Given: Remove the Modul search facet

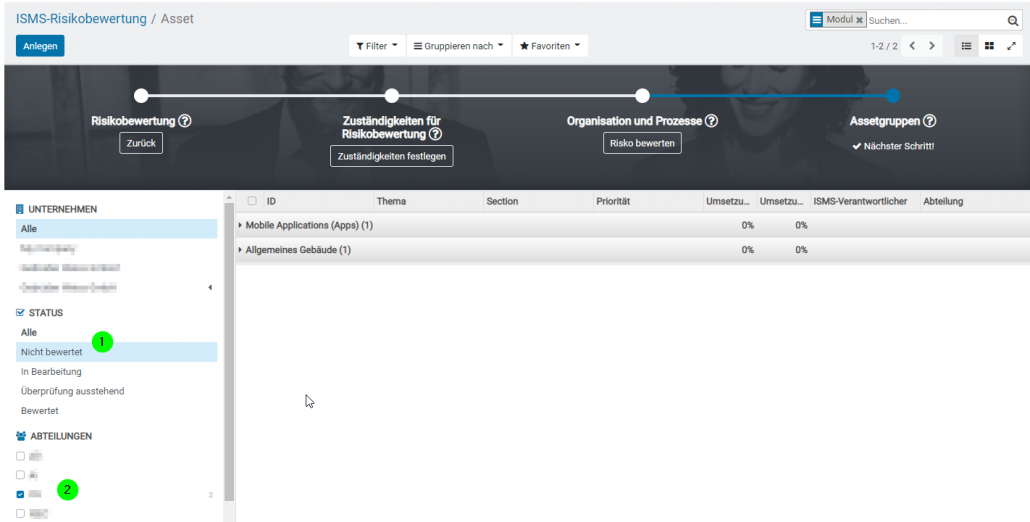Looking at the screenshot, I should click(x=859, y=20).
